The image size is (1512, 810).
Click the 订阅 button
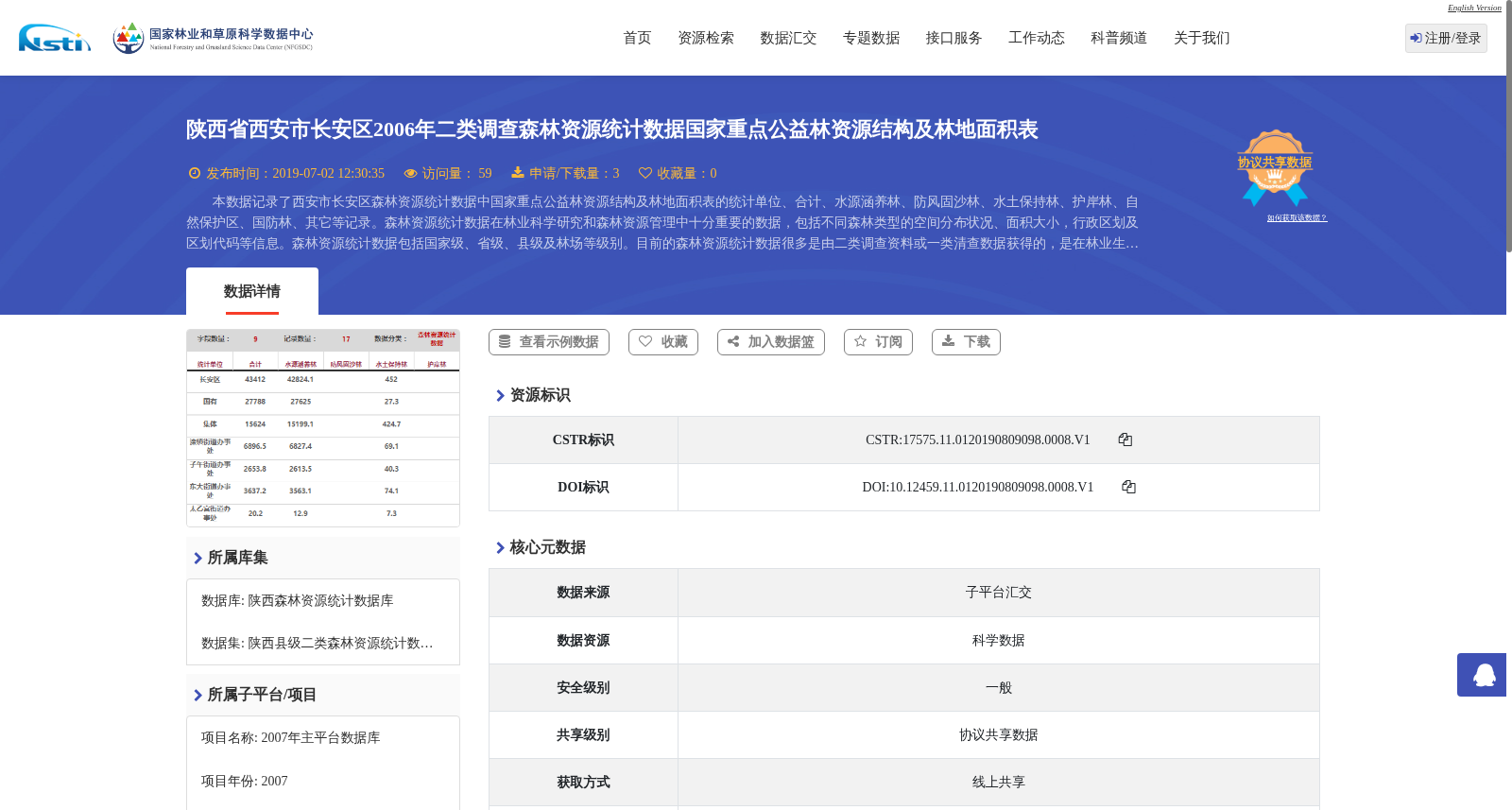878,342
